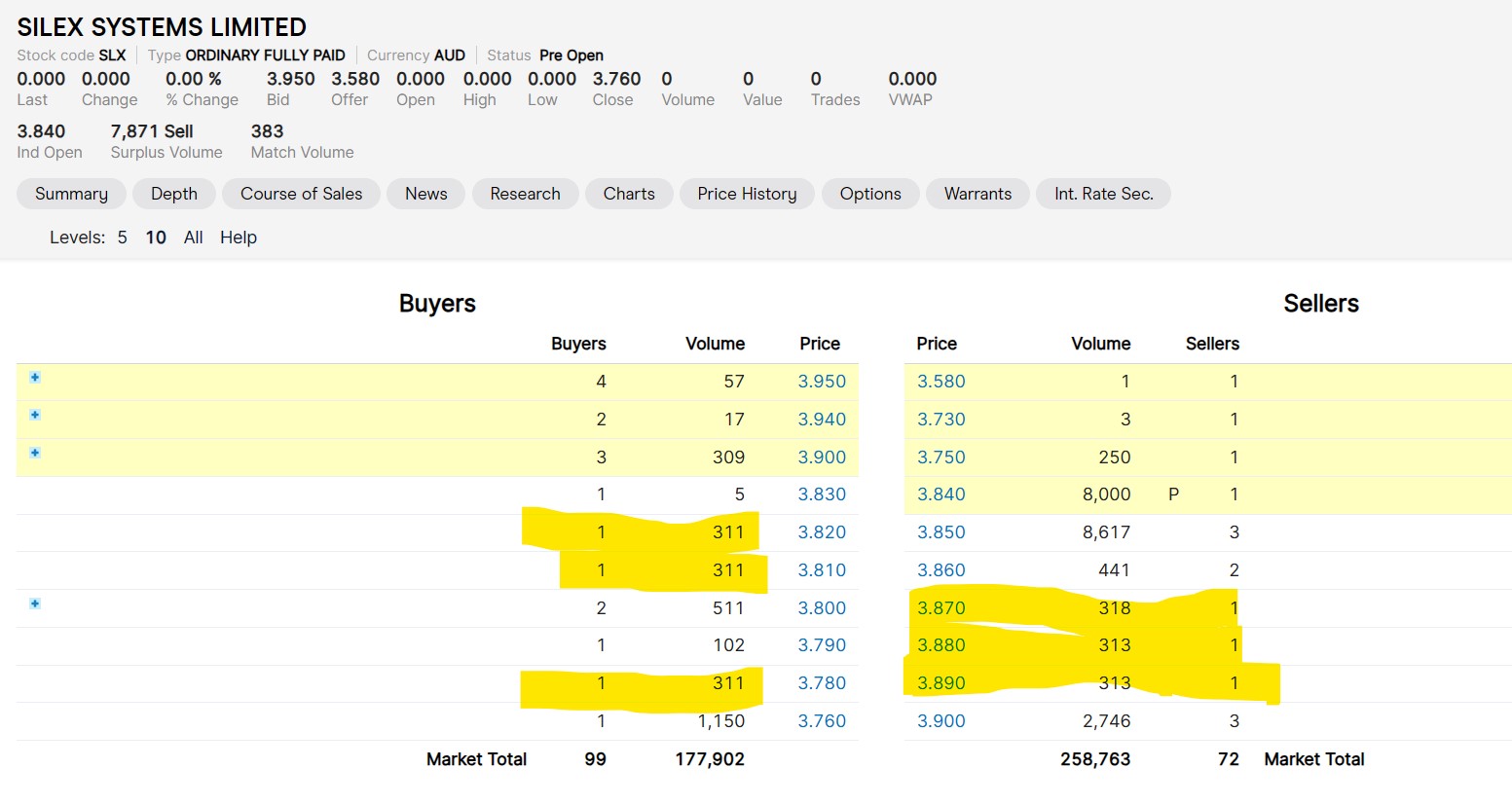Click buyers market total volume 177,902

pyautogui.click(x=710, y=759)
